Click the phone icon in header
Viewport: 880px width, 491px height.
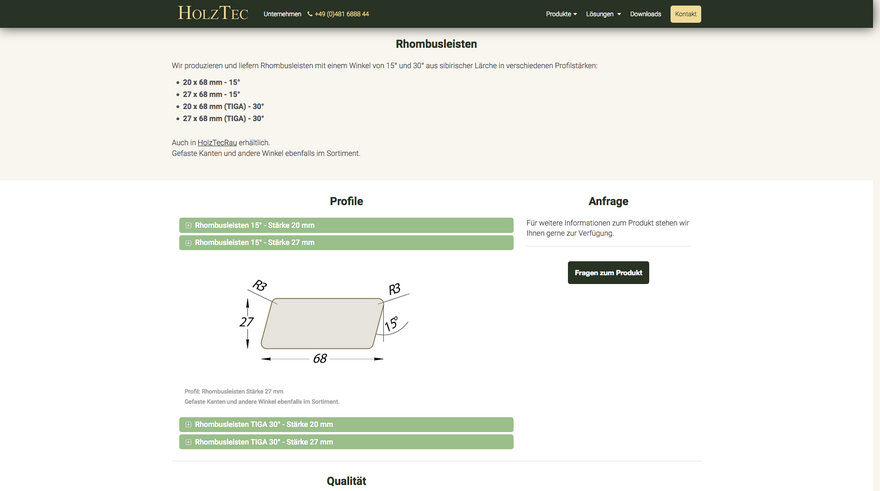pyautogui.click(x=310, y=14)
